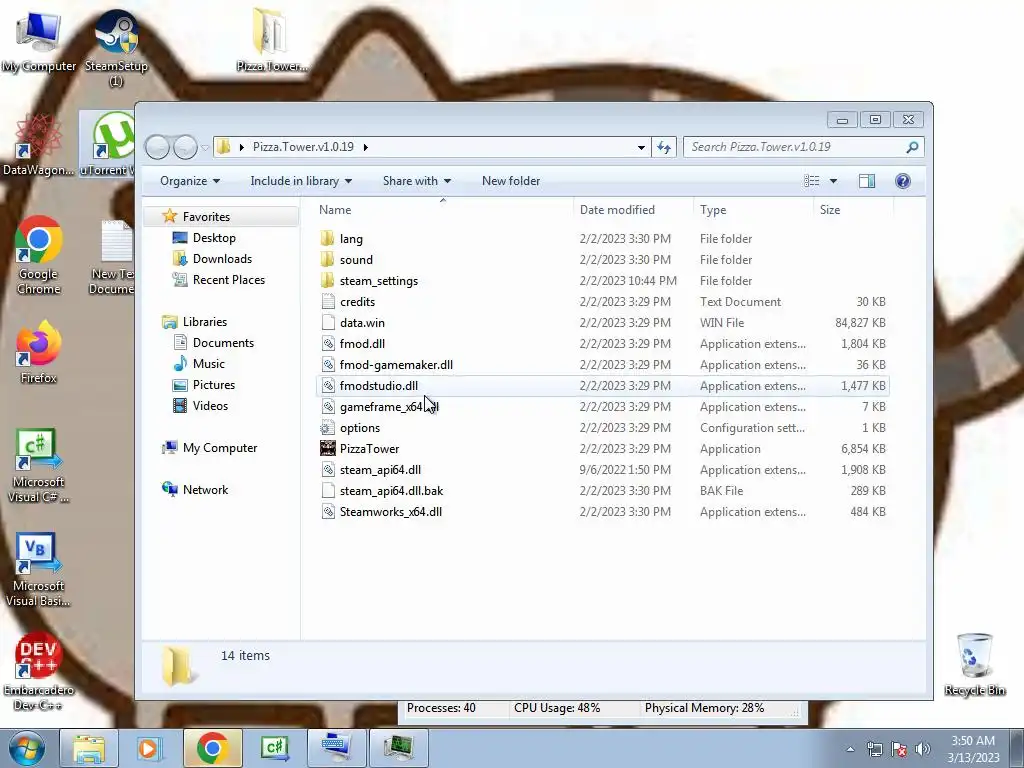This screenshot has height=768, width=1024.
Task: Click the Steamworks_x64.dll file icon
Action: tap(328, 511)
